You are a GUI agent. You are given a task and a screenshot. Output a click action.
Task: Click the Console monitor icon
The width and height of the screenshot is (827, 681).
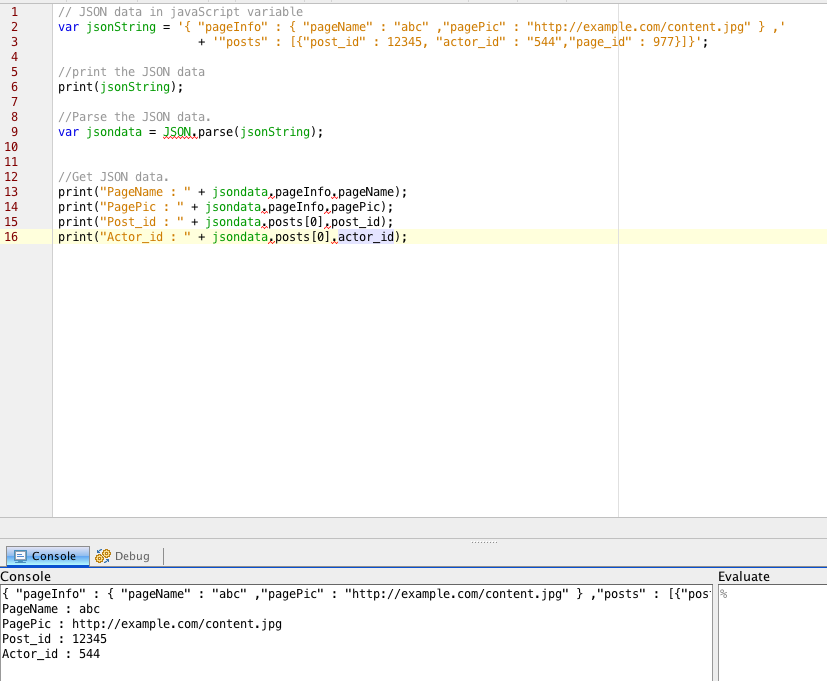tap(21, 556)
